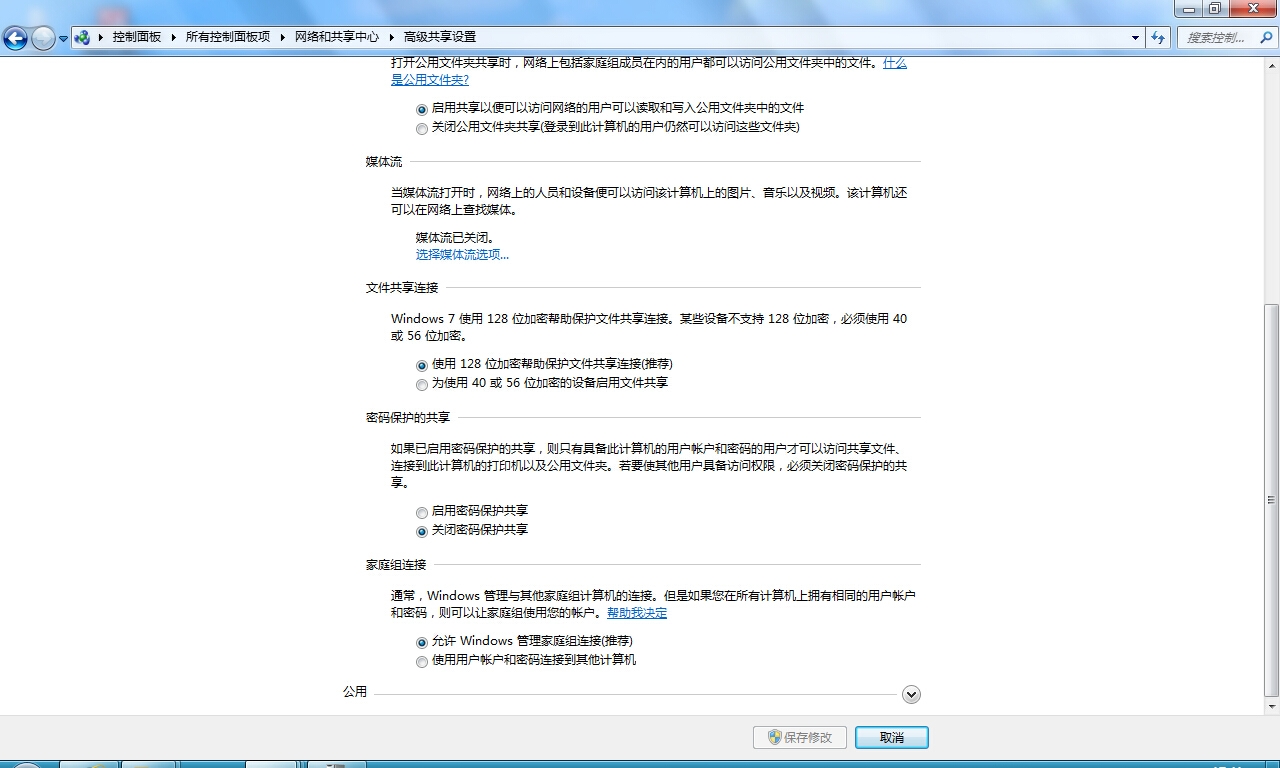Open the 帮助我决定 link

[637, 612]
